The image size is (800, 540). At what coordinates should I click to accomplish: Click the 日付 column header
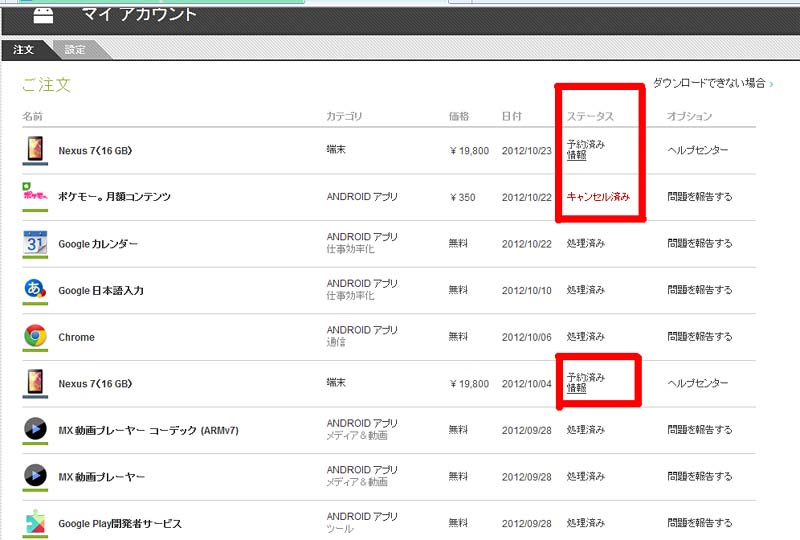(512, 116)
